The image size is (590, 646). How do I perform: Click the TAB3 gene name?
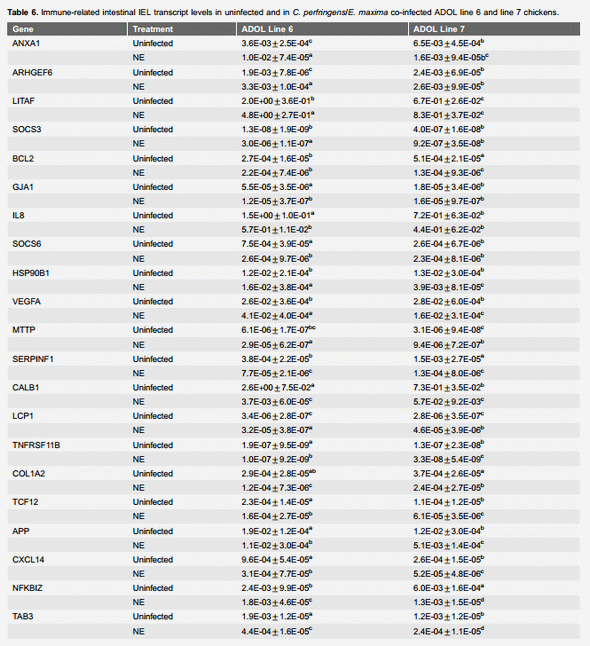pyautogui.click(x=23, y=617)
